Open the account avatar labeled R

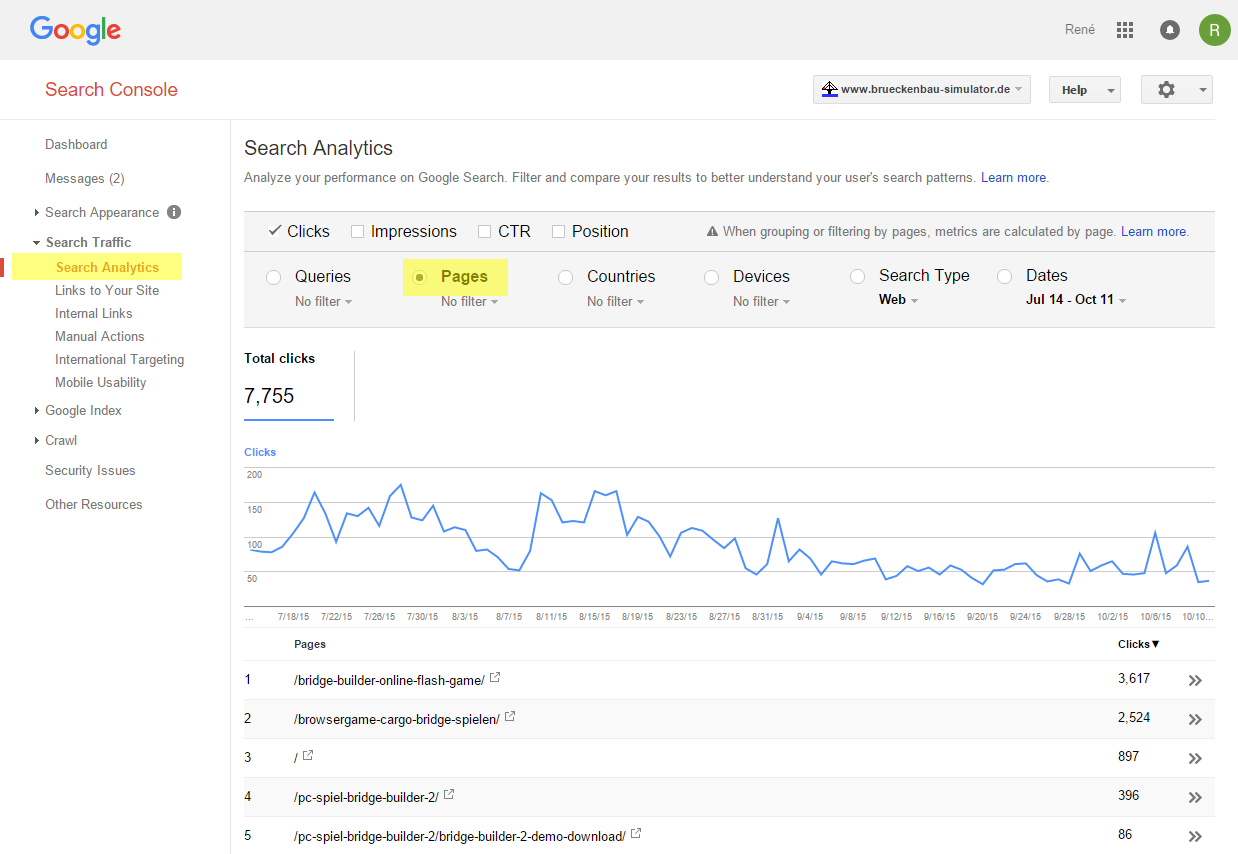[1214, 30]
